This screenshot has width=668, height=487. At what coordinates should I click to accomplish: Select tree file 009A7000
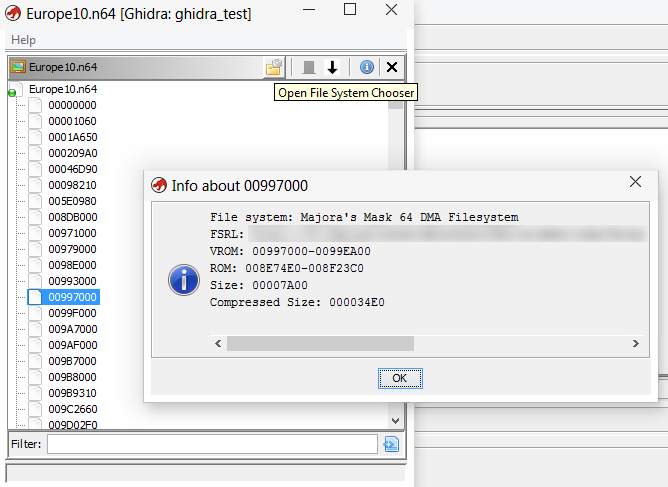pyautogui.click(x=72, y=329)
